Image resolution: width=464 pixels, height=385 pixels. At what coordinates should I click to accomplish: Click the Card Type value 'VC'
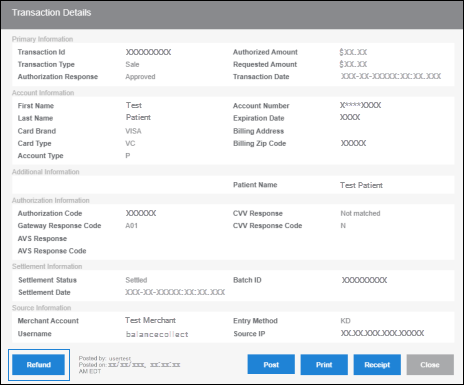[130, 143]
